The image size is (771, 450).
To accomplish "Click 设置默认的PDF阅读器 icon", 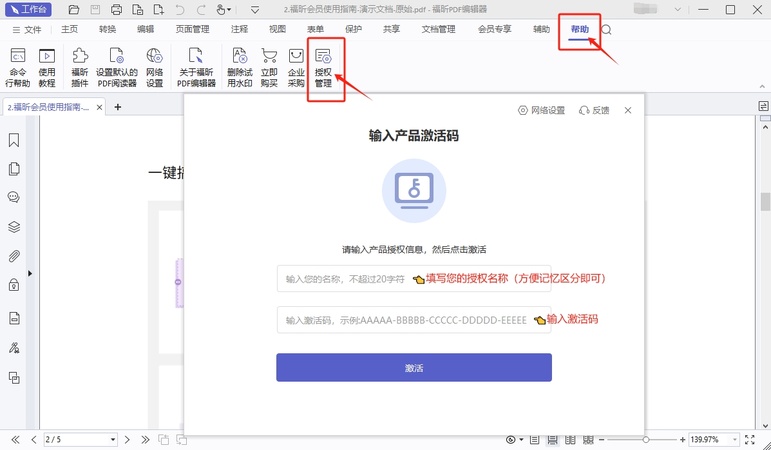I will pyautogui.click(x=117, y=68).
